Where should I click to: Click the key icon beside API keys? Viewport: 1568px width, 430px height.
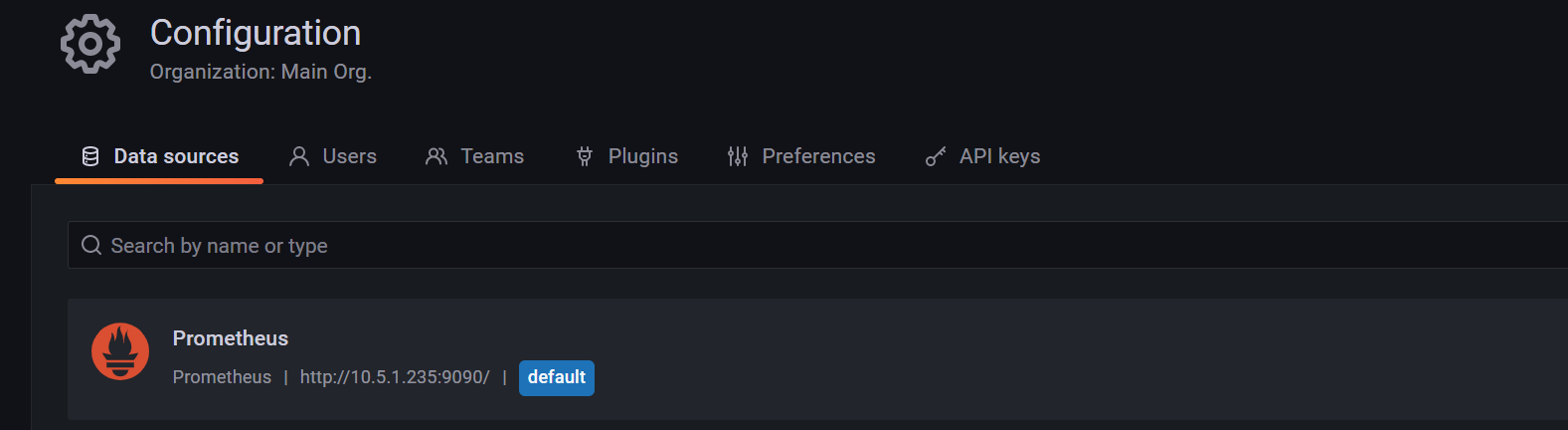(x=936, y=156)
